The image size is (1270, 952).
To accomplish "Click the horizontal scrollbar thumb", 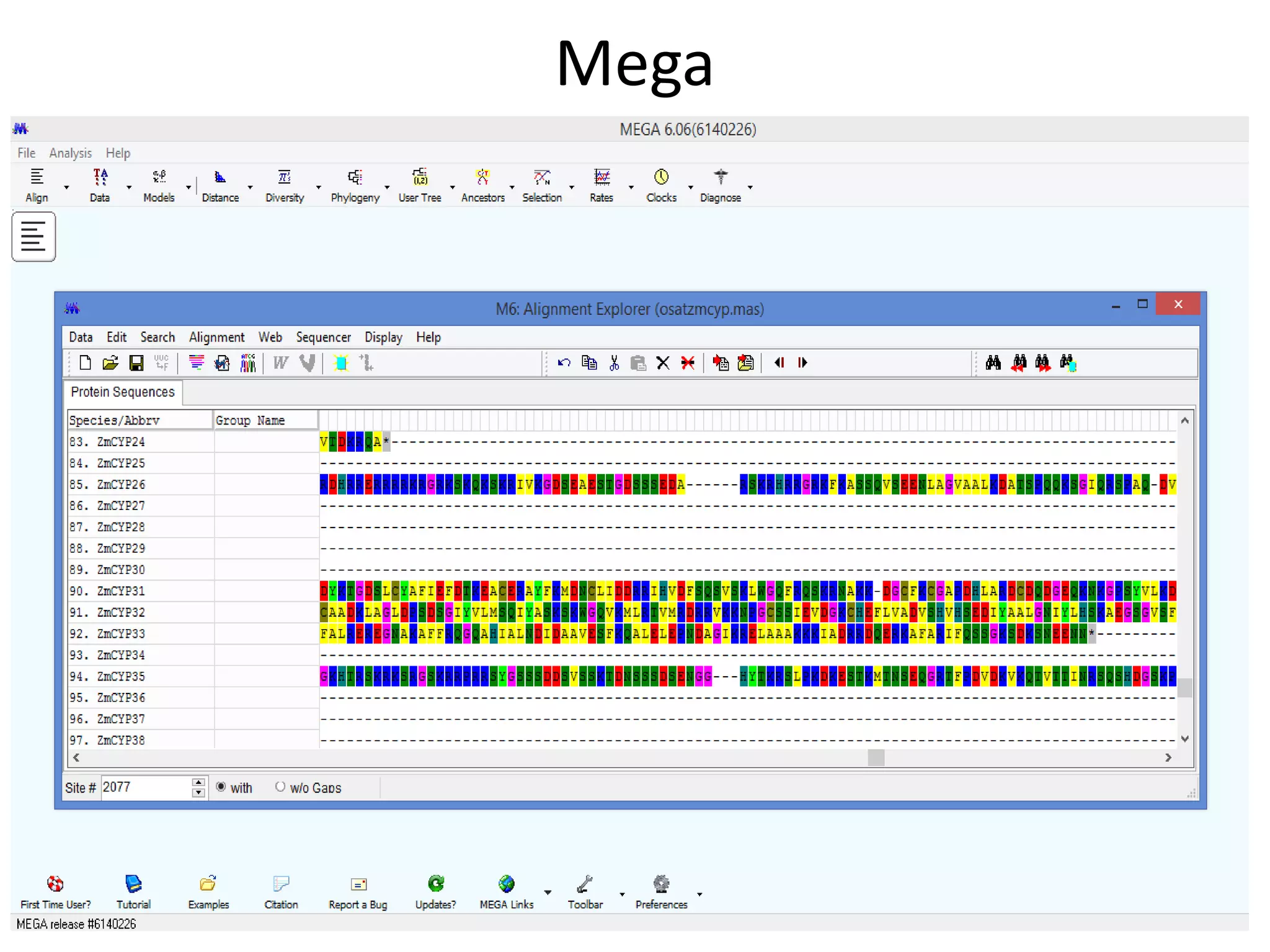I will pyautogui.click(x=876, y=757).
